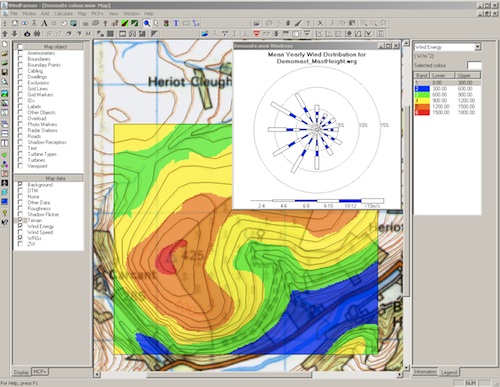Viewport: 500px width, 387px height.
Task: Click the blue magnifier zoom tool
Action: click(147, 23)
